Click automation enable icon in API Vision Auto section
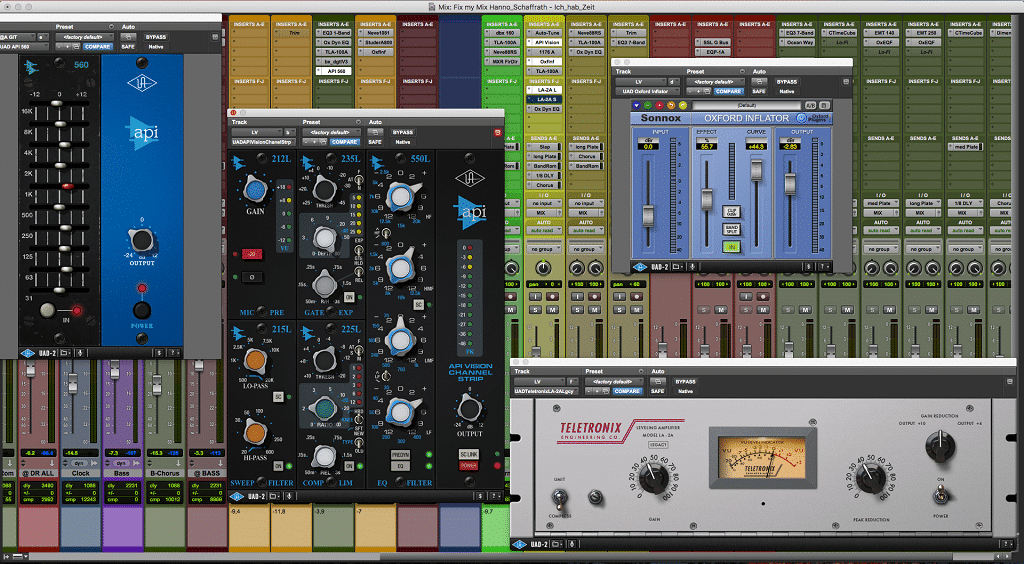Screen dimensions: 1024x564 click(376, 133)
